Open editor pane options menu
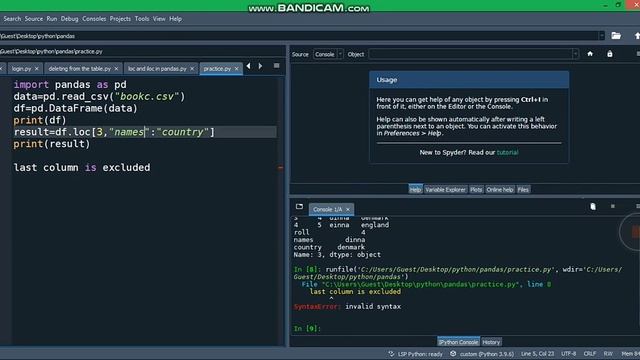Viewport: 640px width, 360px height. click(x=276, y=66)
